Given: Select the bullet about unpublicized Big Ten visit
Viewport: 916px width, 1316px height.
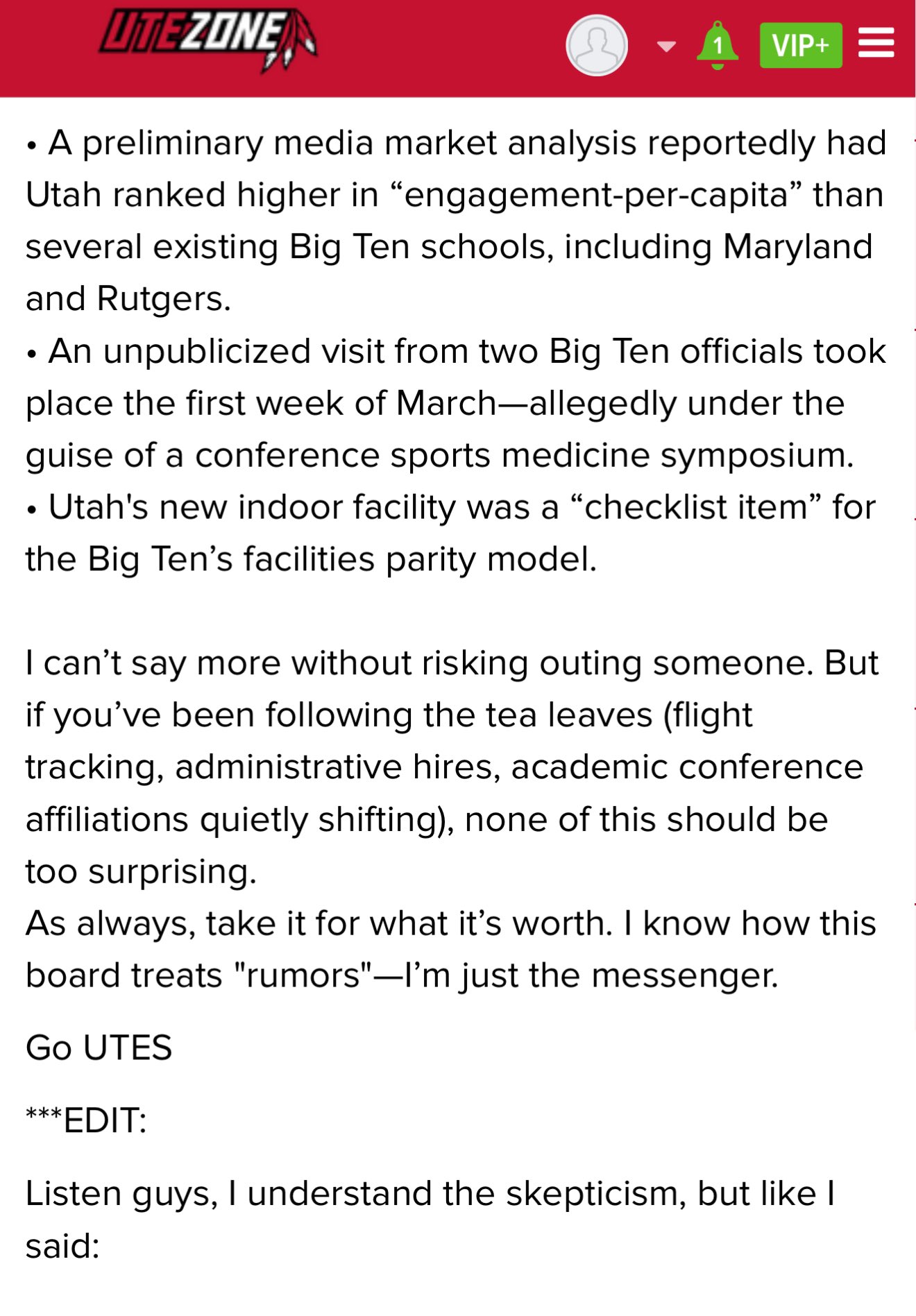Looking at the screenshot, I should click(456, 403).
